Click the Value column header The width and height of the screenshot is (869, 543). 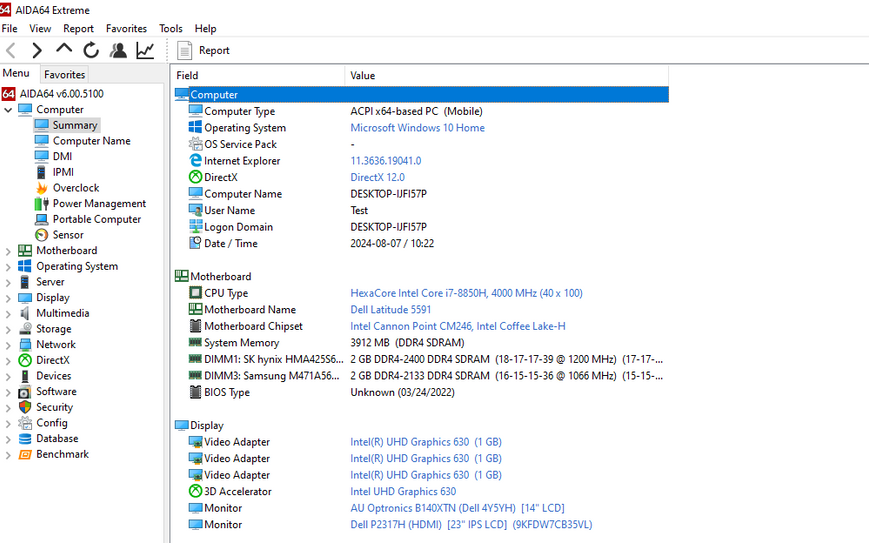[506, 75]
